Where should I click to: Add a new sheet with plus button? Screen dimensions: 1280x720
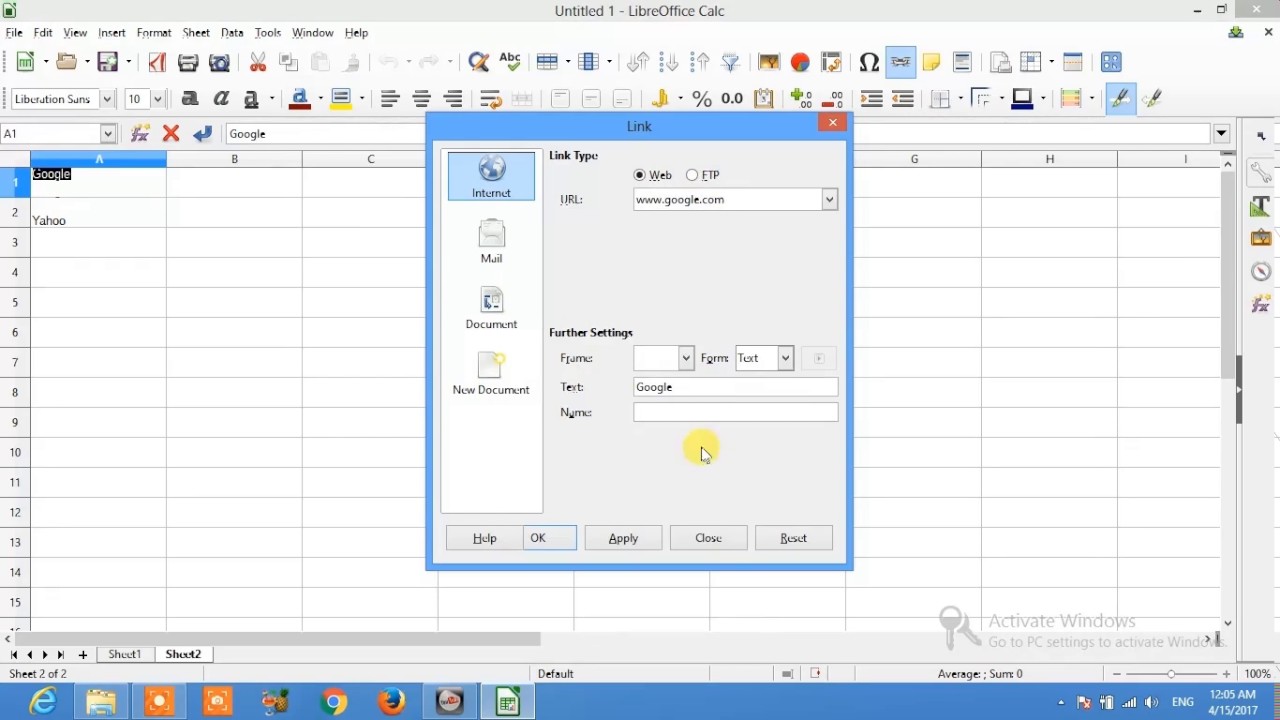(x=83, y=655)
